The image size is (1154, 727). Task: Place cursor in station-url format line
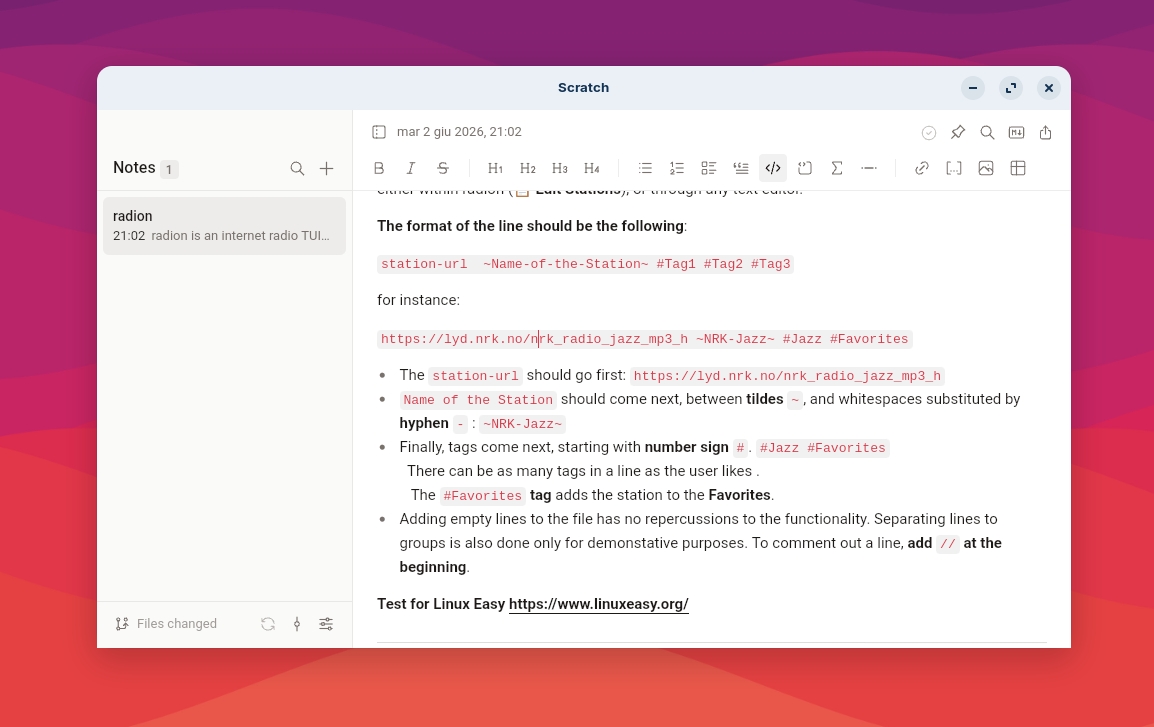(x=585, y=264)
